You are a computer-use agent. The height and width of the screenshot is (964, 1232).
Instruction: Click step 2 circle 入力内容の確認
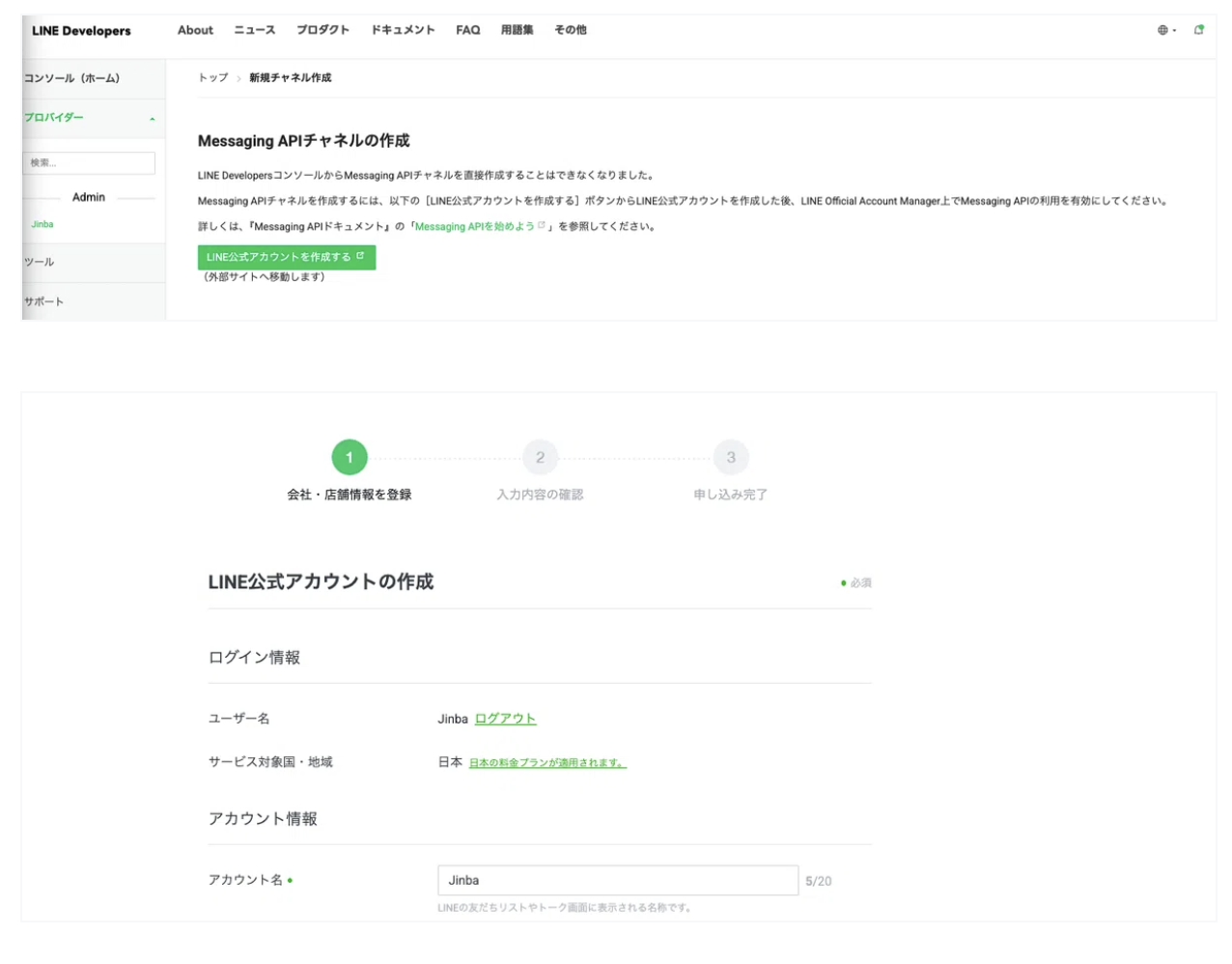point(540,458)
